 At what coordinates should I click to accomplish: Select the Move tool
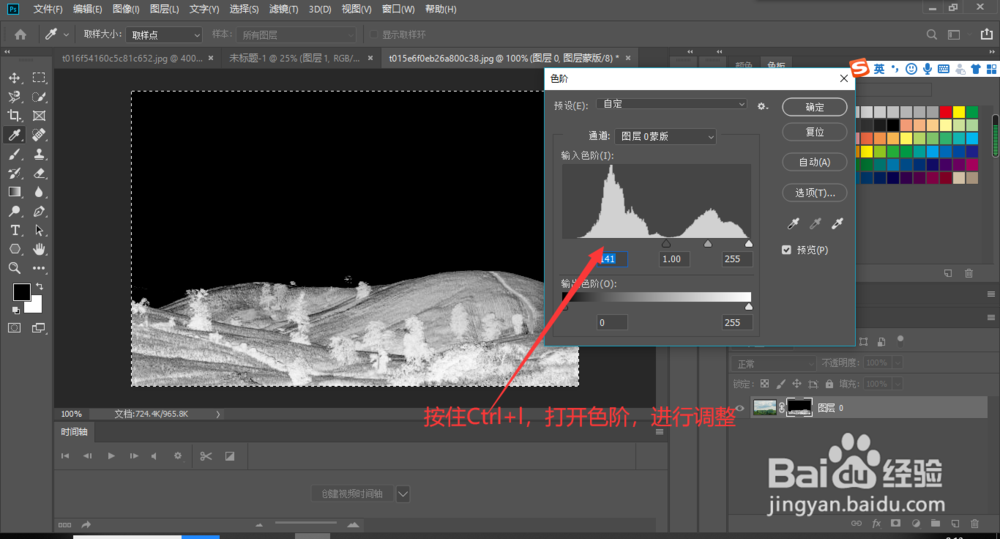click(x=14, y=78)
